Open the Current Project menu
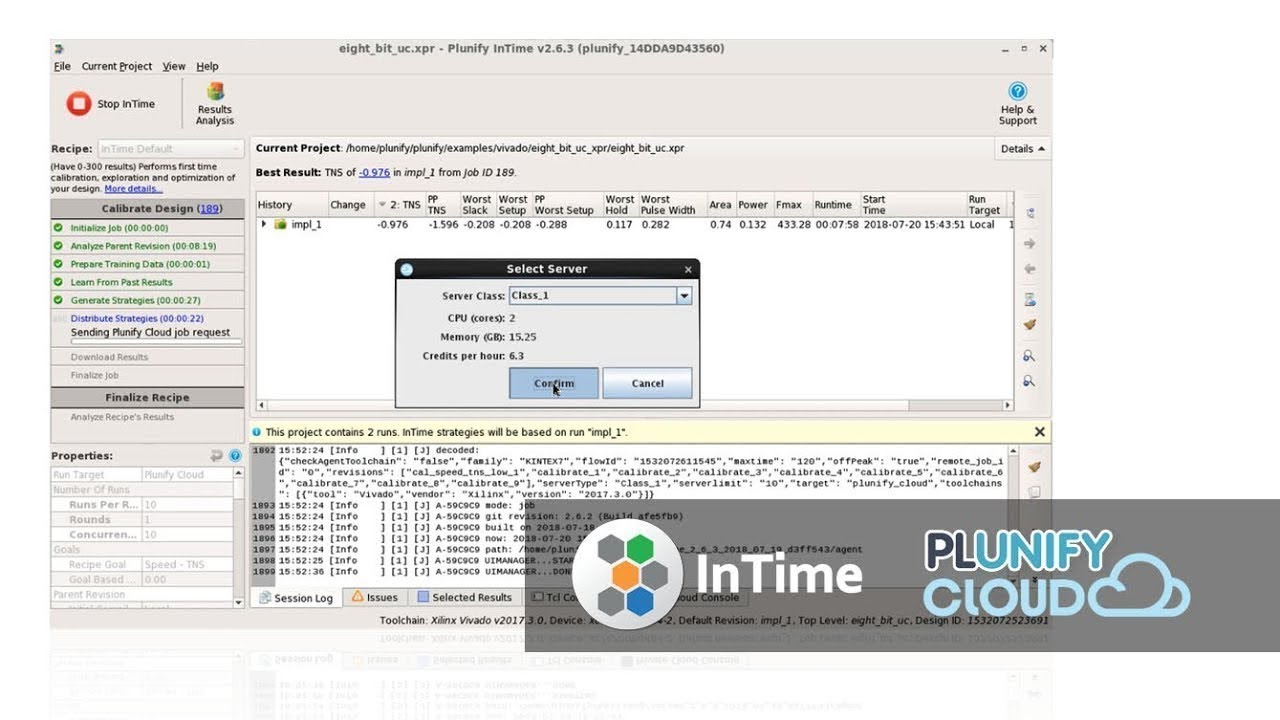This screenshot has height=720, width=1280. click(x=117, y=66)
